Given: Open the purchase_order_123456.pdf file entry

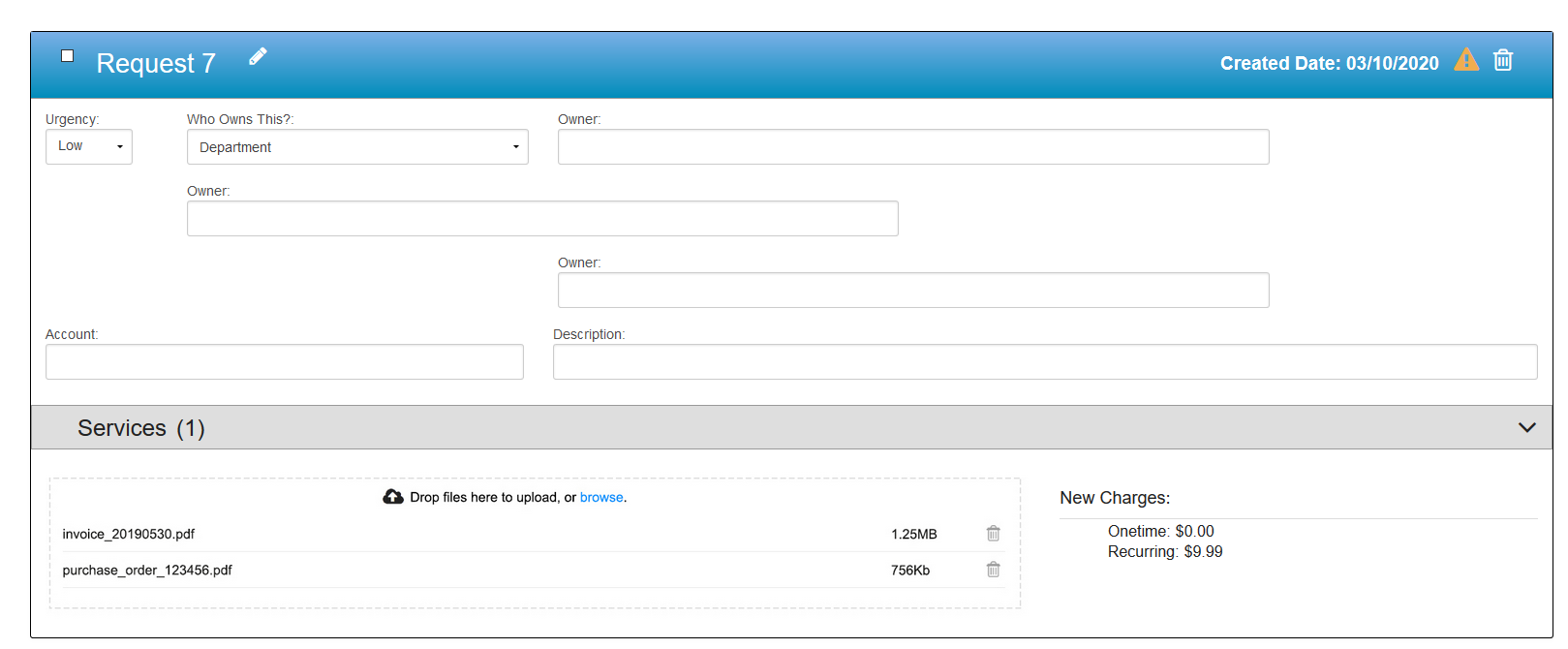Looking at the screenshot, I should [147, 571].
